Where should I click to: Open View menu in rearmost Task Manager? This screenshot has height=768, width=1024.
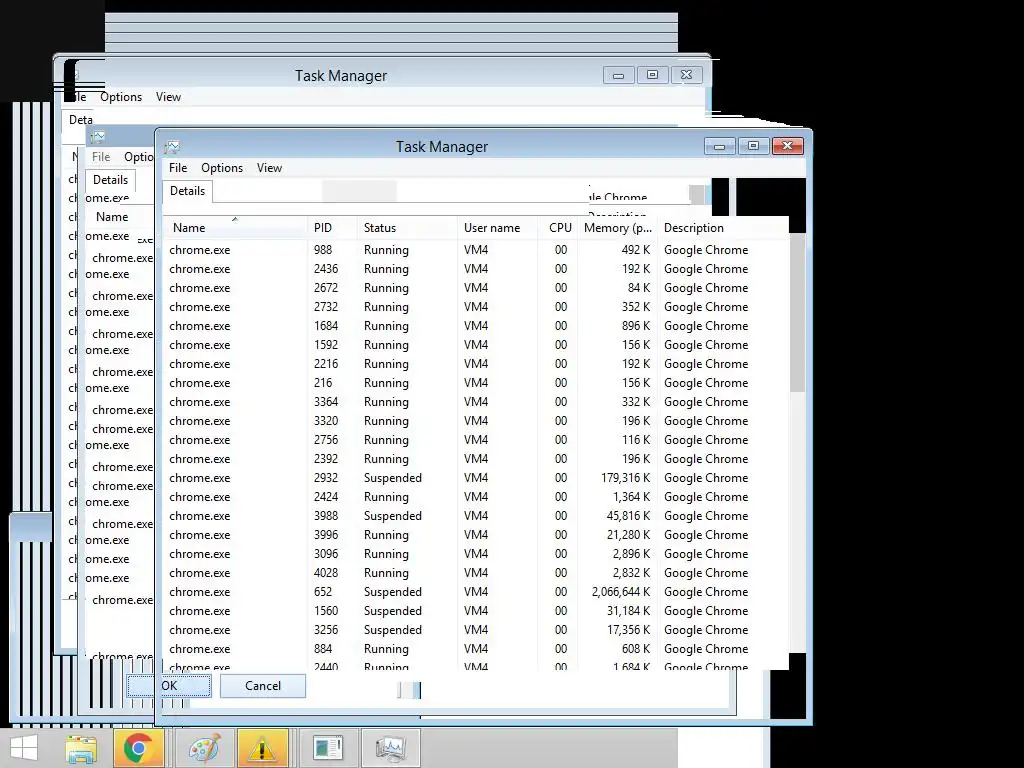coord(168,97)
